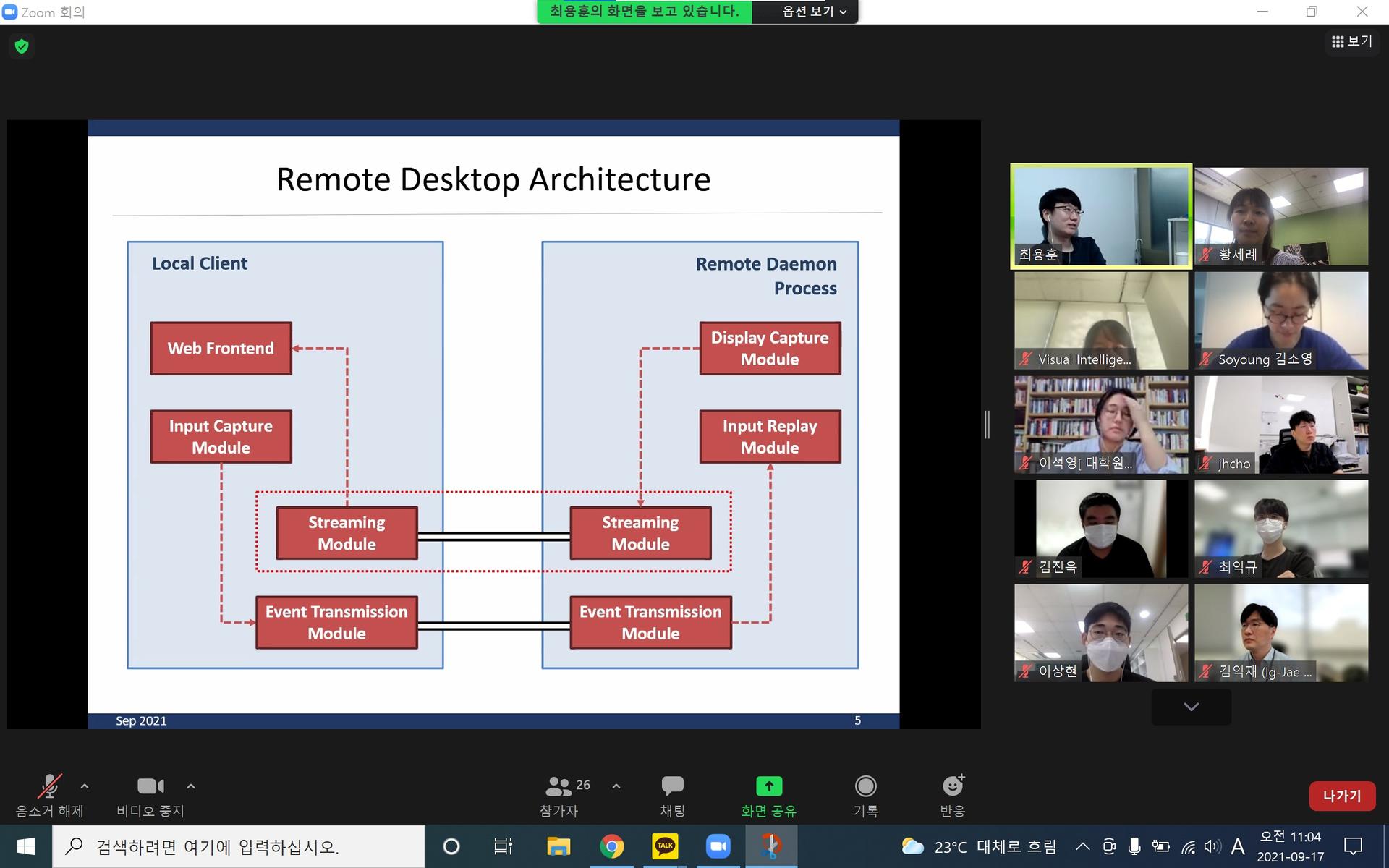The height and width of the screenshot is (868, 1389).
Task: Open clock and date 11:04
Action: [1291, 846]
